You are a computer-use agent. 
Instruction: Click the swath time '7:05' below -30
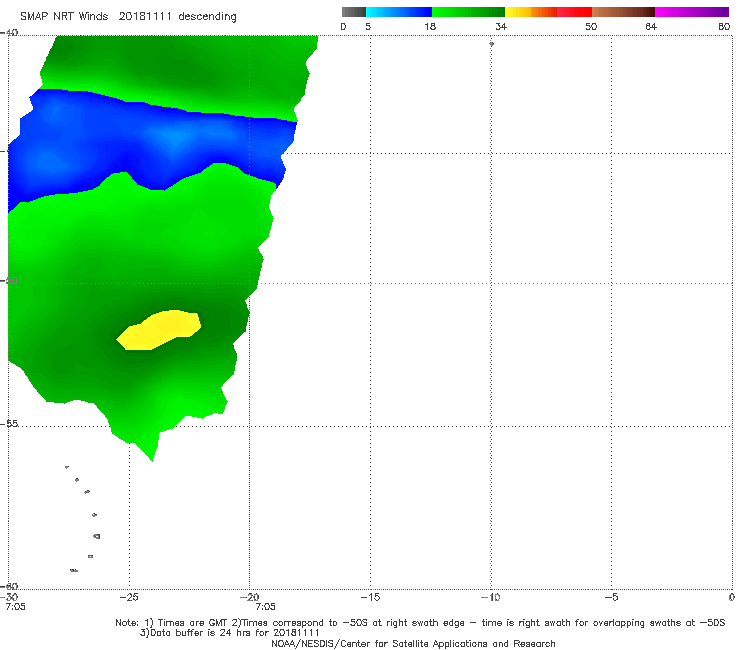pyautogui.click(x=15, y=607)
